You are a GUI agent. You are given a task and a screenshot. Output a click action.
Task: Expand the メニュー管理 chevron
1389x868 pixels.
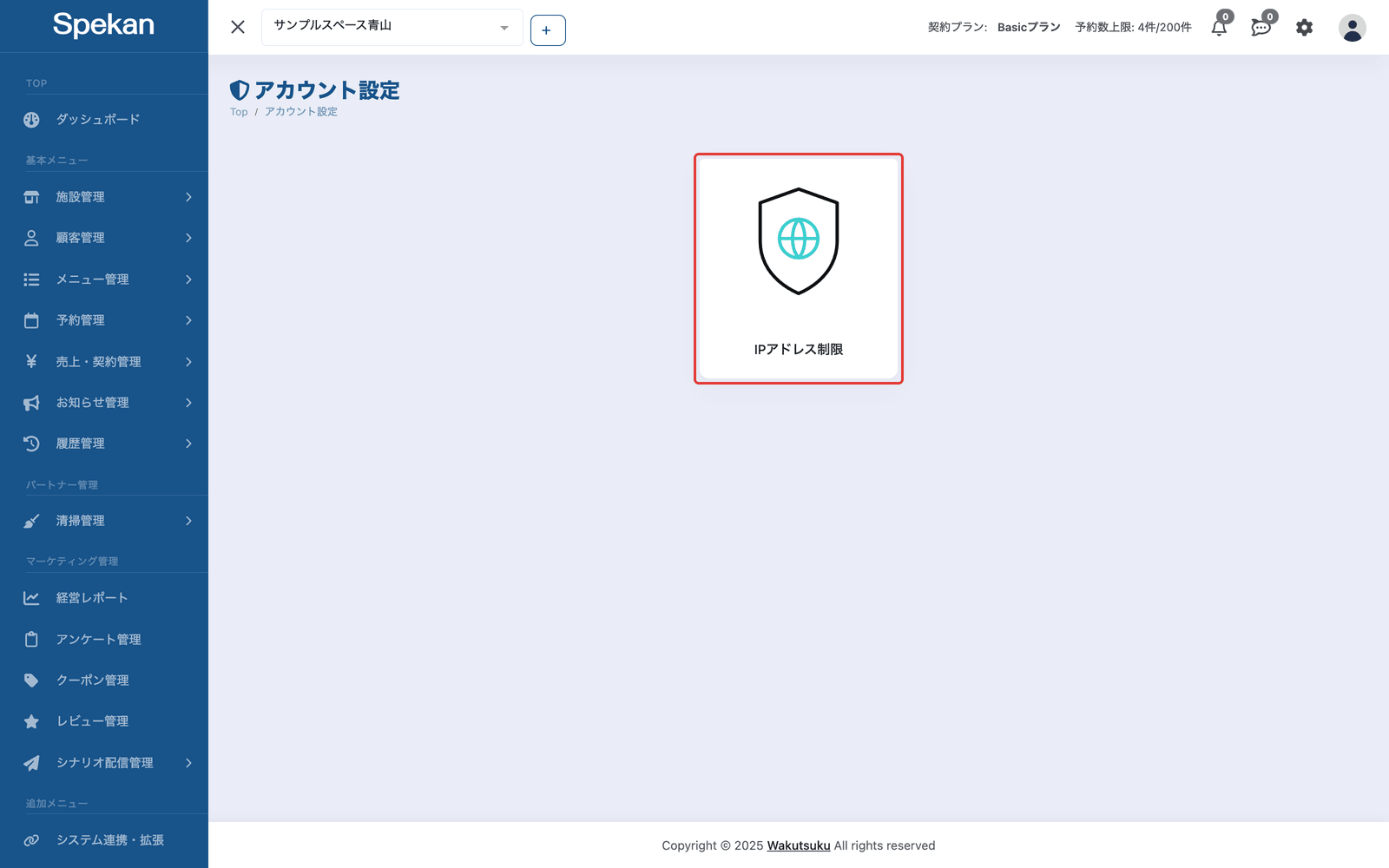(188, 279)
